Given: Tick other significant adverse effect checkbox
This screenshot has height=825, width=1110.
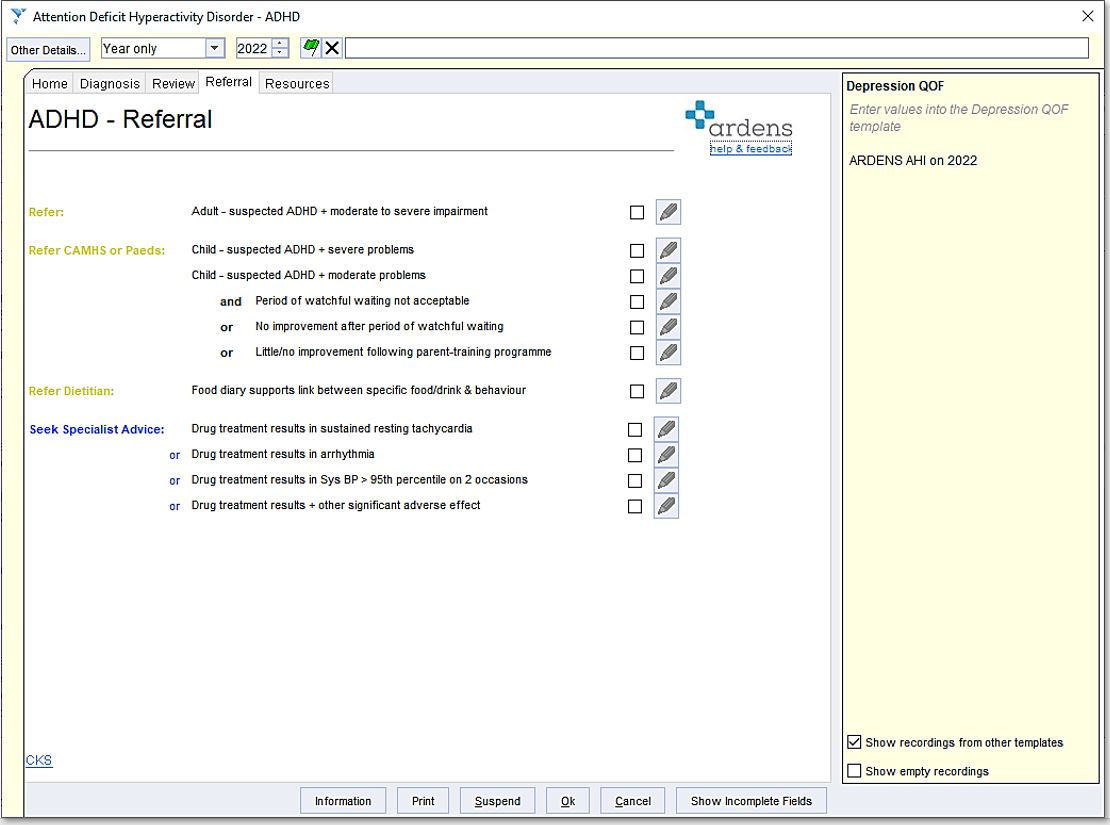Looking at the screenshot, I should pyautogui.click(x=635, y=506).
